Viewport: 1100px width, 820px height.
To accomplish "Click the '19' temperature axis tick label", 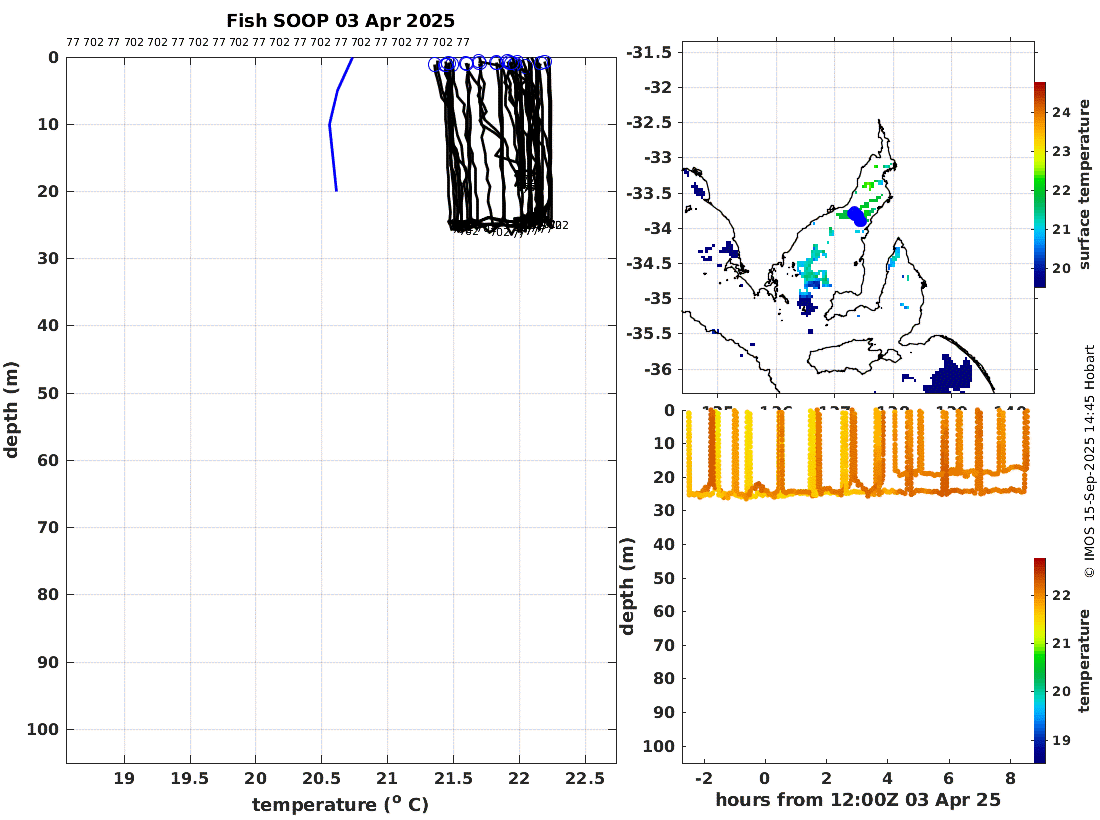I will (124, 779).
